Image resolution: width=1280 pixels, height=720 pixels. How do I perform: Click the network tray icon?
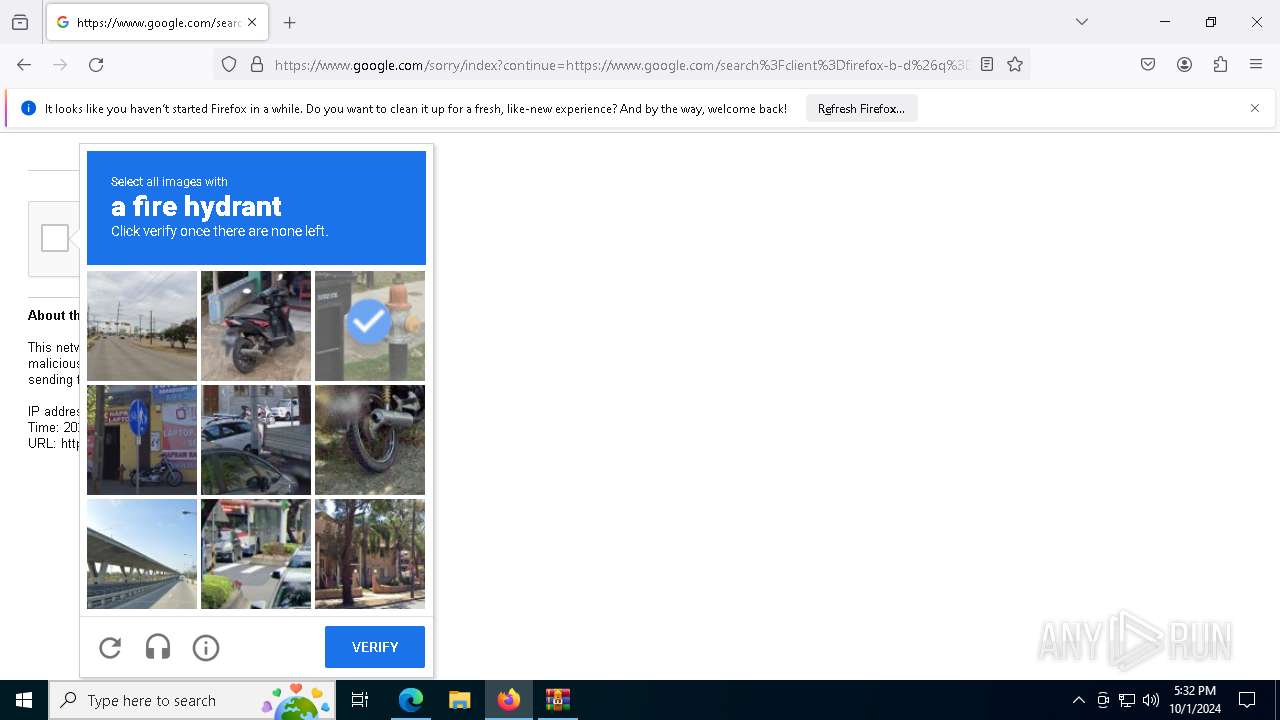pyautogui.click(x=1127, y=700)
